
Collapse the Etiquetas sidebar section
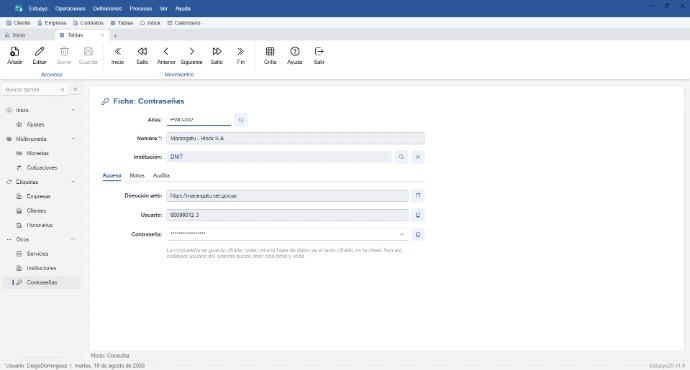click(73, 182)
